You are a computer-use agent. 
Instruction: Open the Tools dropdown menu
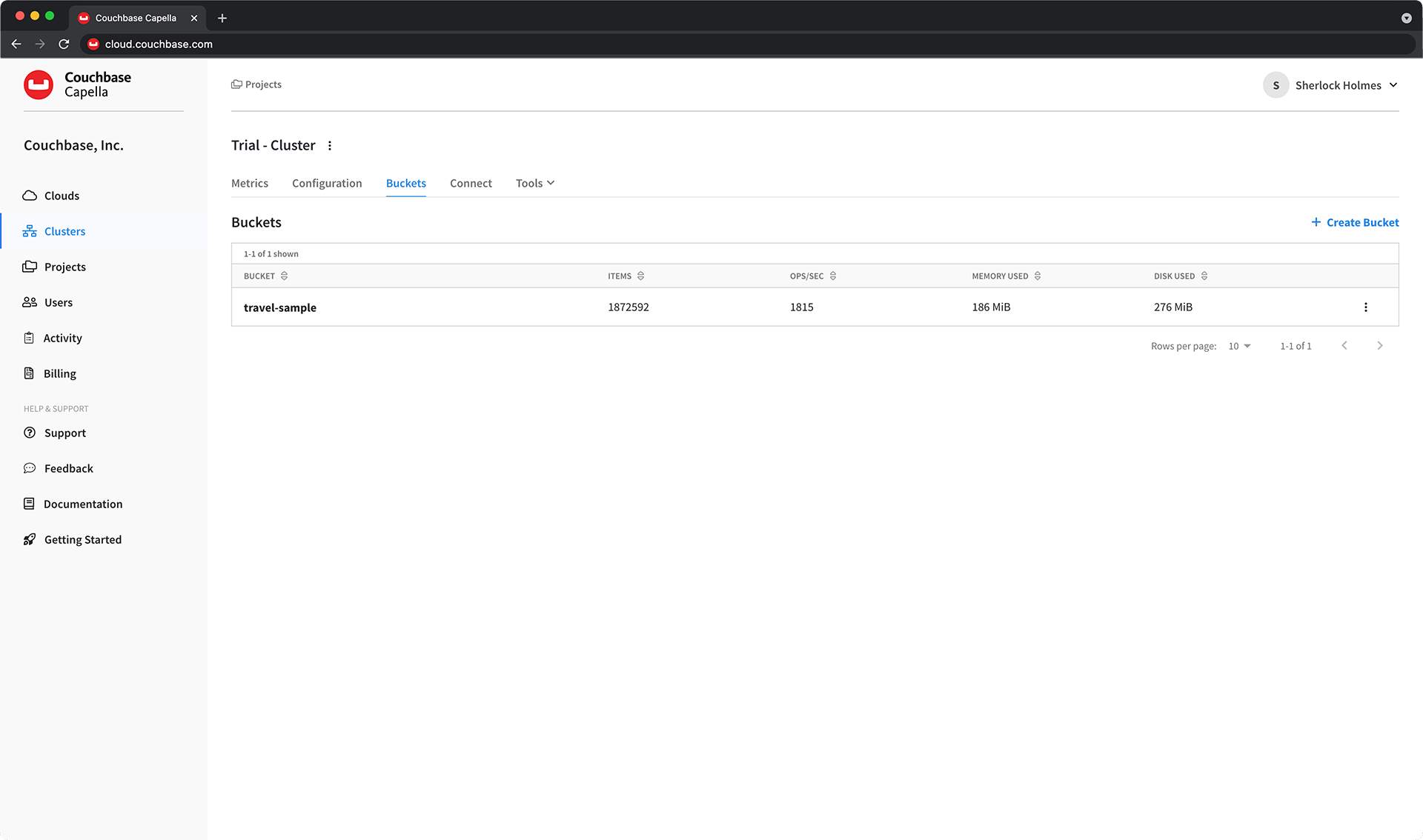point(534,183)
